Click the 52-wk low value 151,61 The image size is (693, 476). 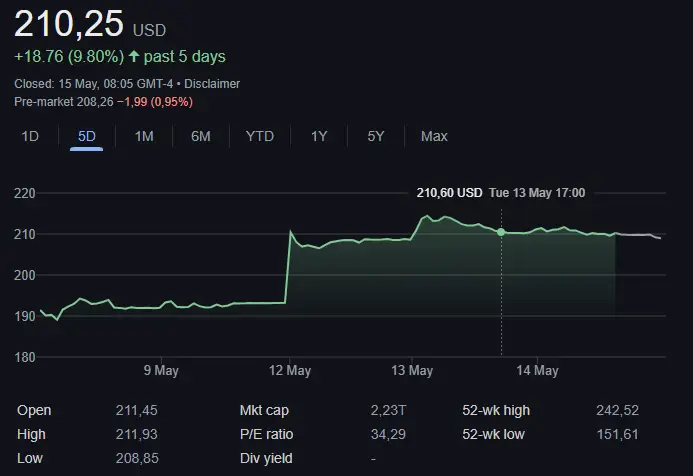(617, 434)
